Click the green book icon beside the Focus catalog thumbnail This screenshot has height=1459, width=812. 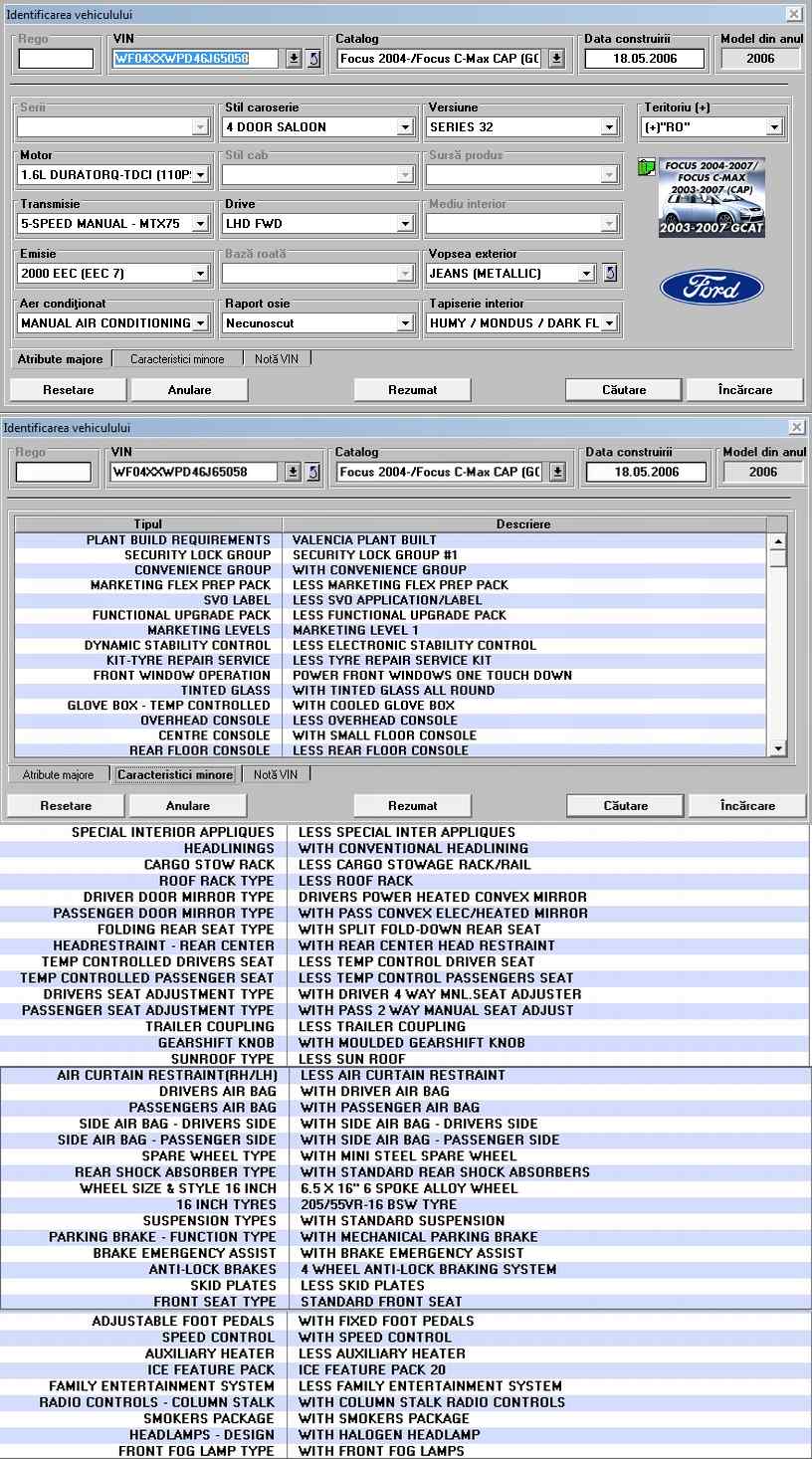click(x=646, y=167)
